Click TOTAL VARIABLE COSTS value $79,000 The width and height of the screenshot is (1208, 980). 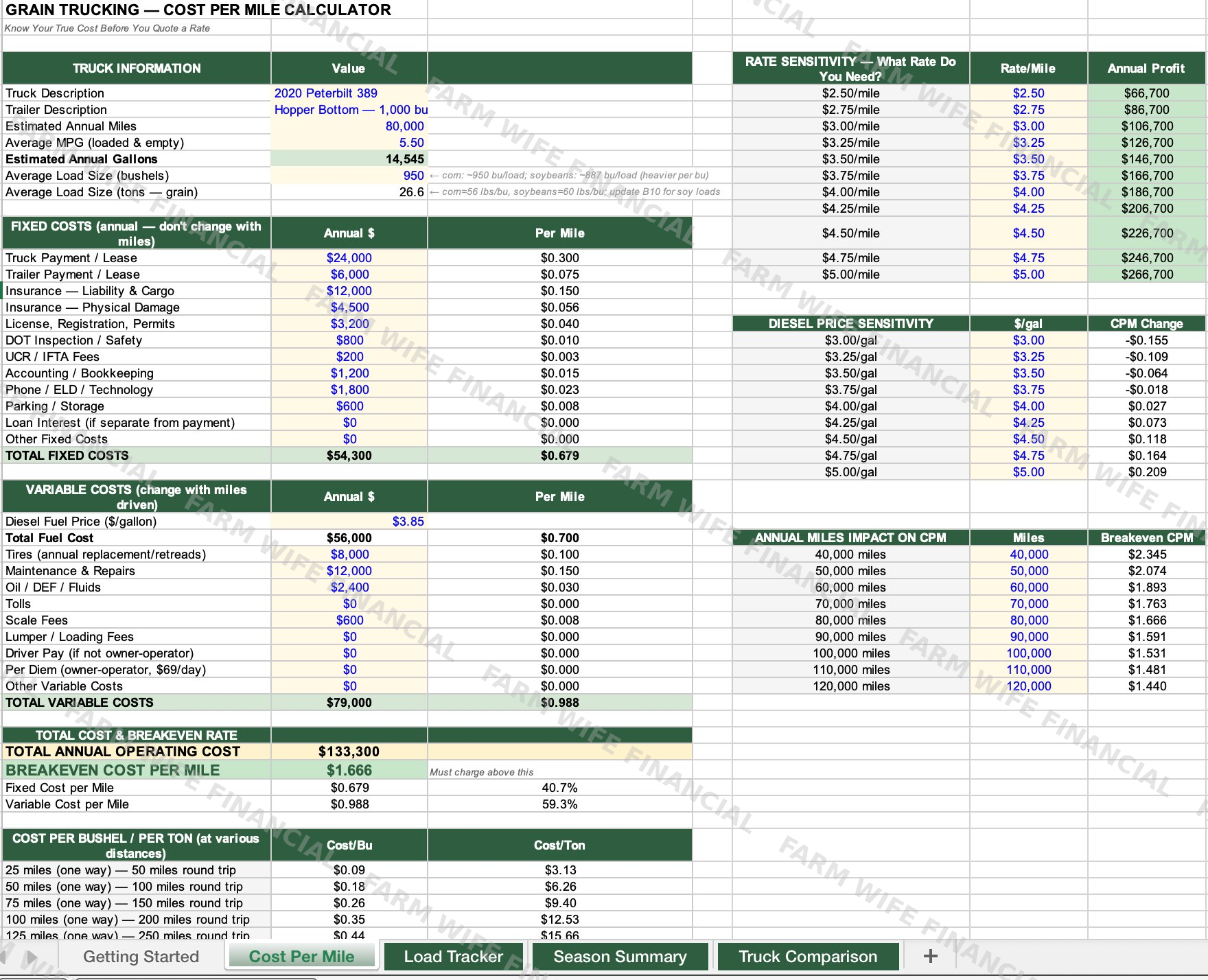[349, 703]
